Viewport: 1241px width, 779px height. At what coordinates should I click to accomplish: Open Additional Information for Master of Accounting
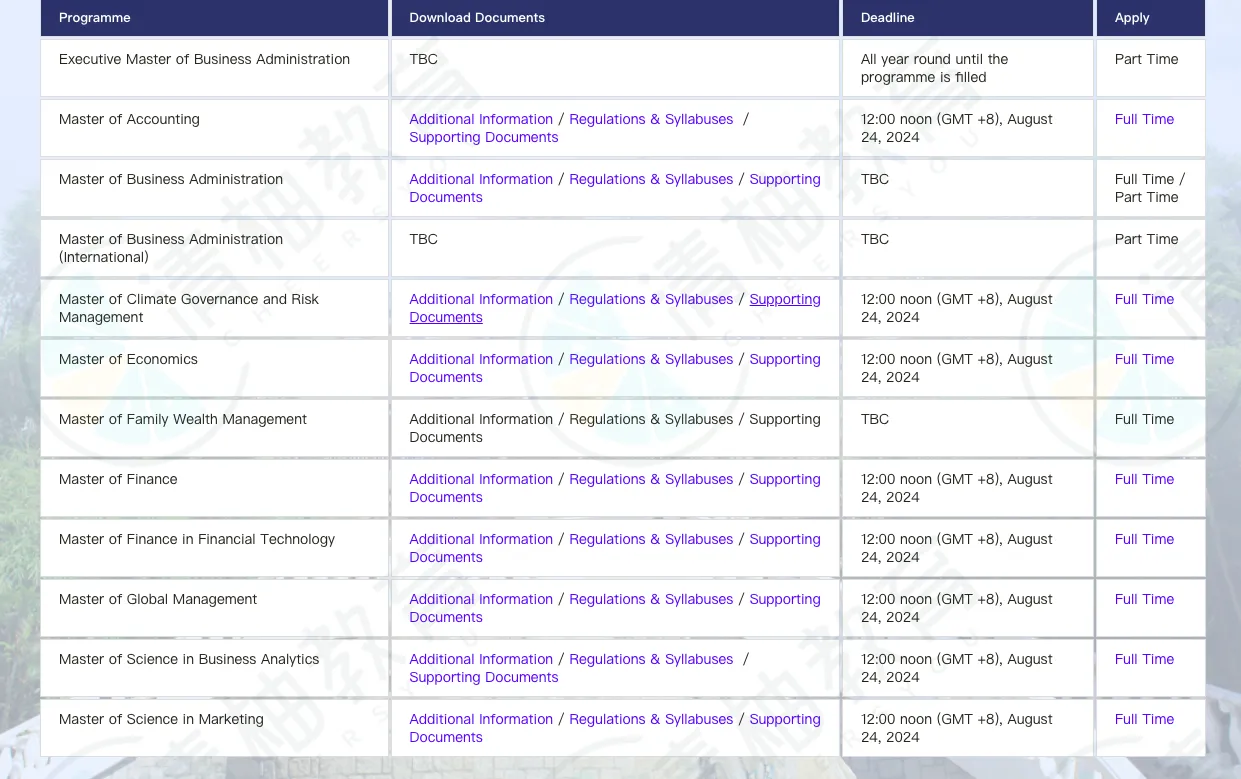tap(480, 119)
